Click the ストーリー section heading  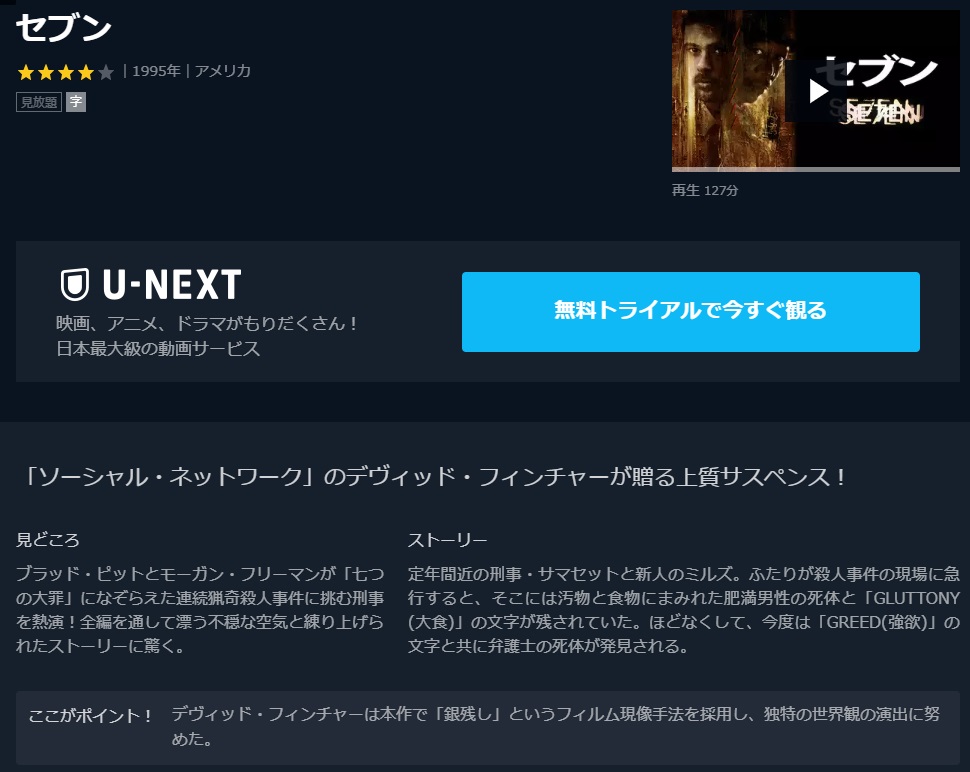point(447,540)
